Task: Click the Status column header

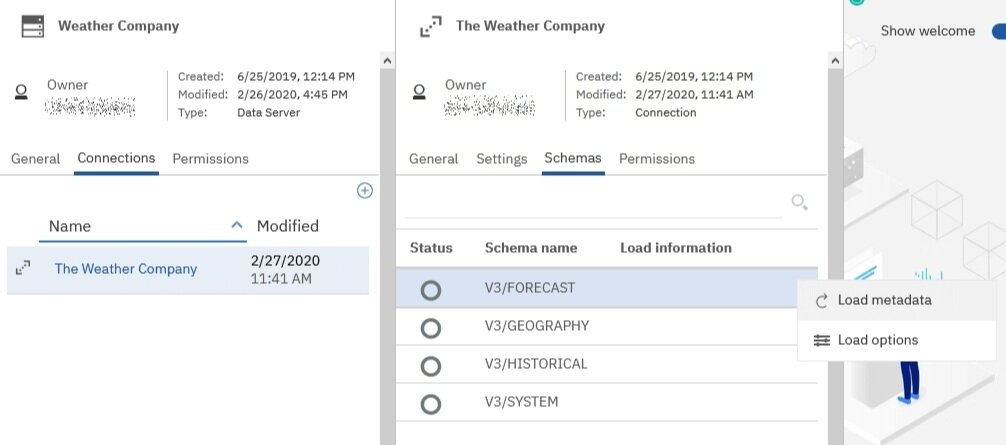Action: click(x=431, y=248)
